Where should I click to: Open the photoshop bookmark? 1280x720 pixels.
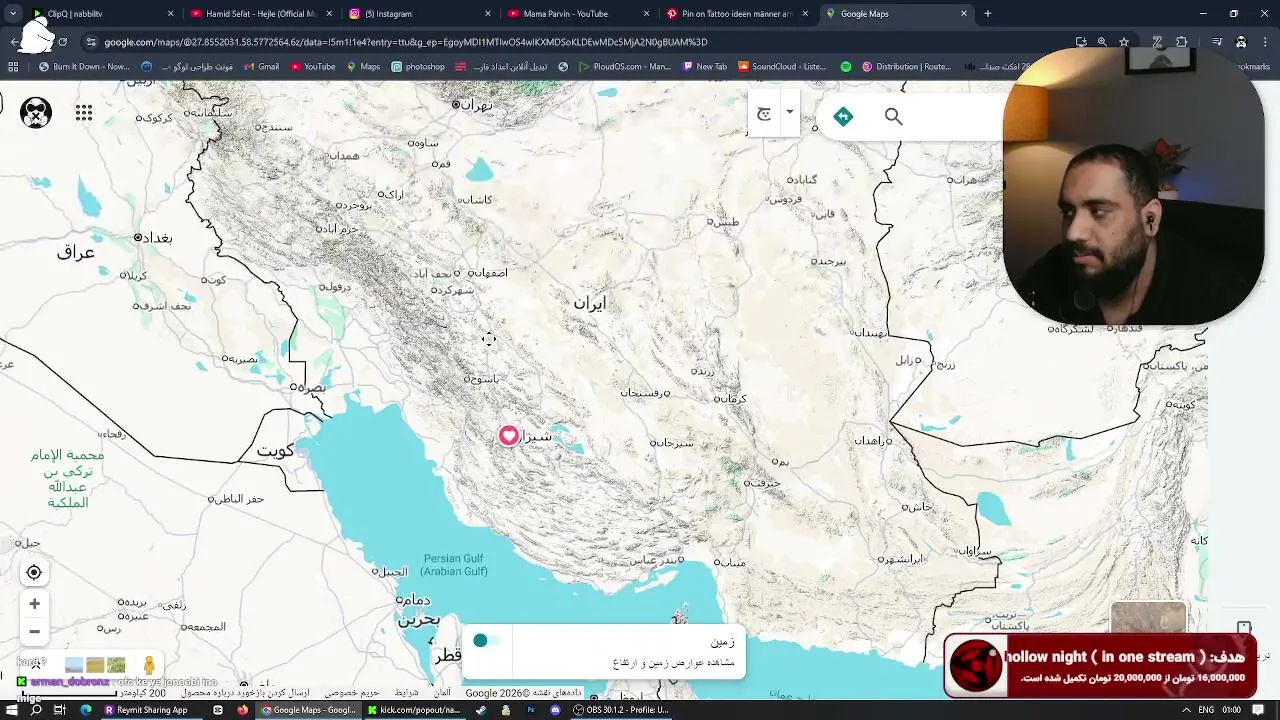click(x=418, y=67)
